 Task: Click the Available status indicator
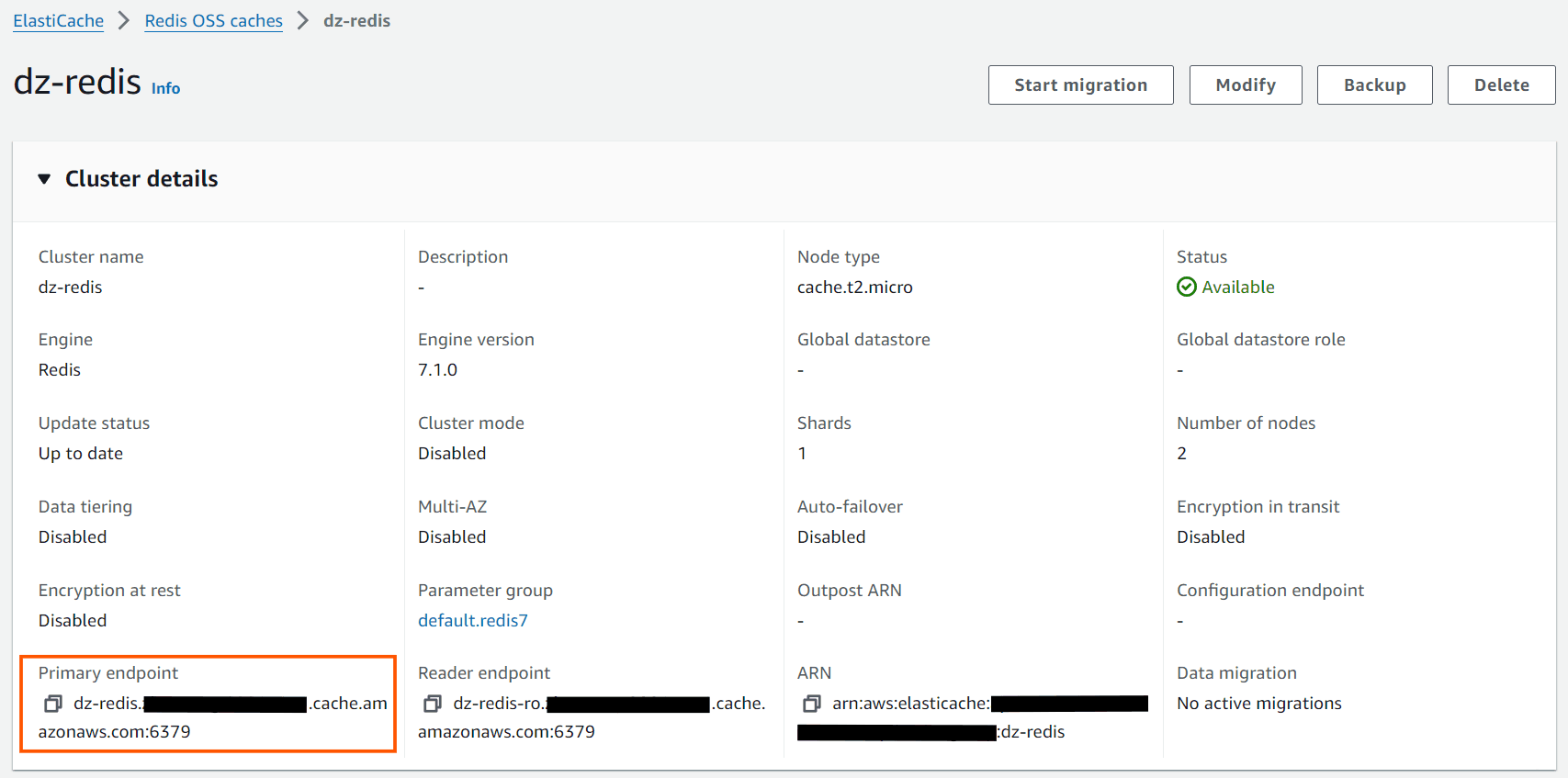(1226, 287)
